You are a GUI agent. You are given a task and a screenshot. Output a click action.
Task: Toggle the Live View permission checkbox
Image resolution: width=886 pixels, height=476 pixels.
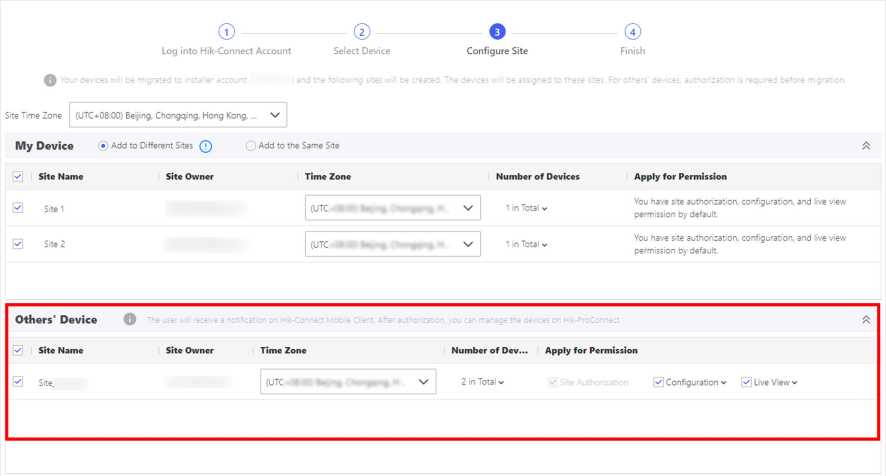coord(746,382)
